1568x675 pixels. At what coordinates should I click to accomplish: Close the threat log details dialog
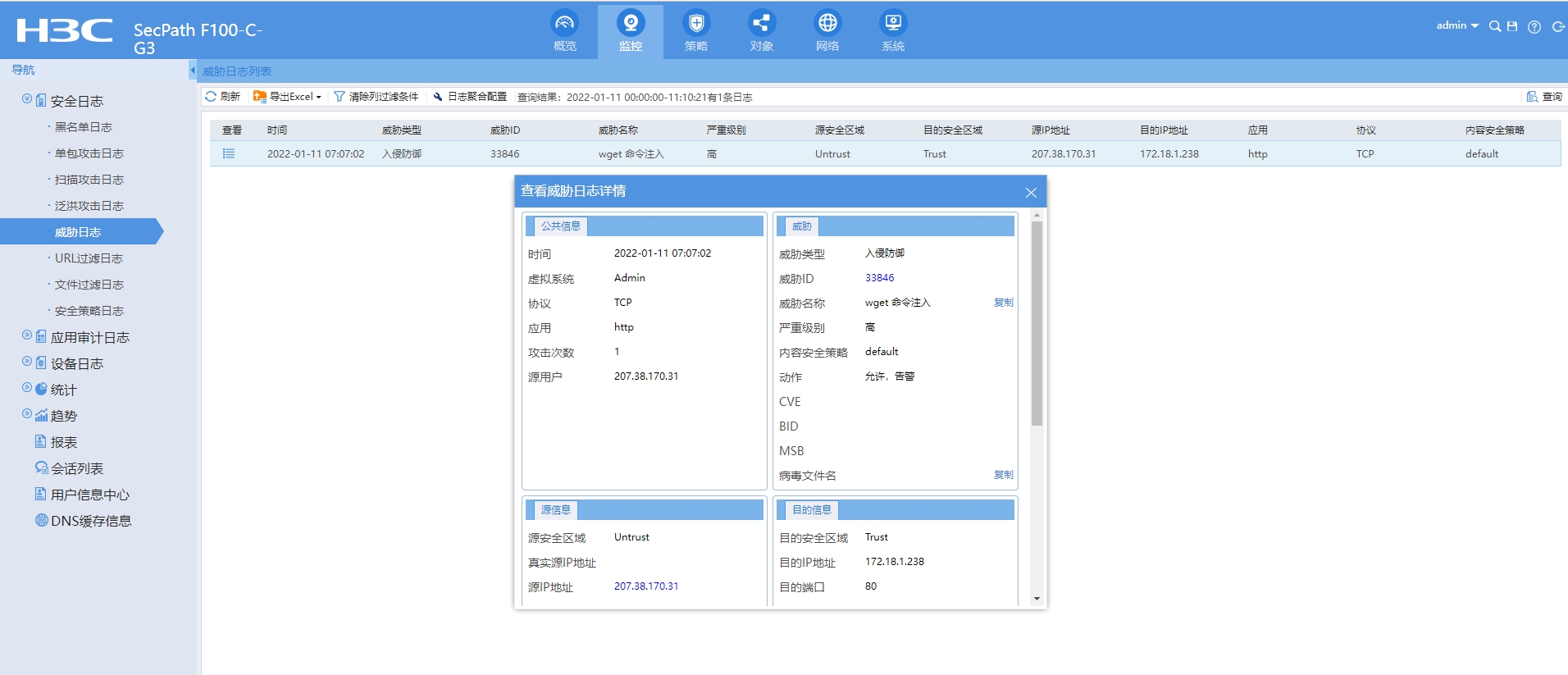click(x=1031, y=193)
